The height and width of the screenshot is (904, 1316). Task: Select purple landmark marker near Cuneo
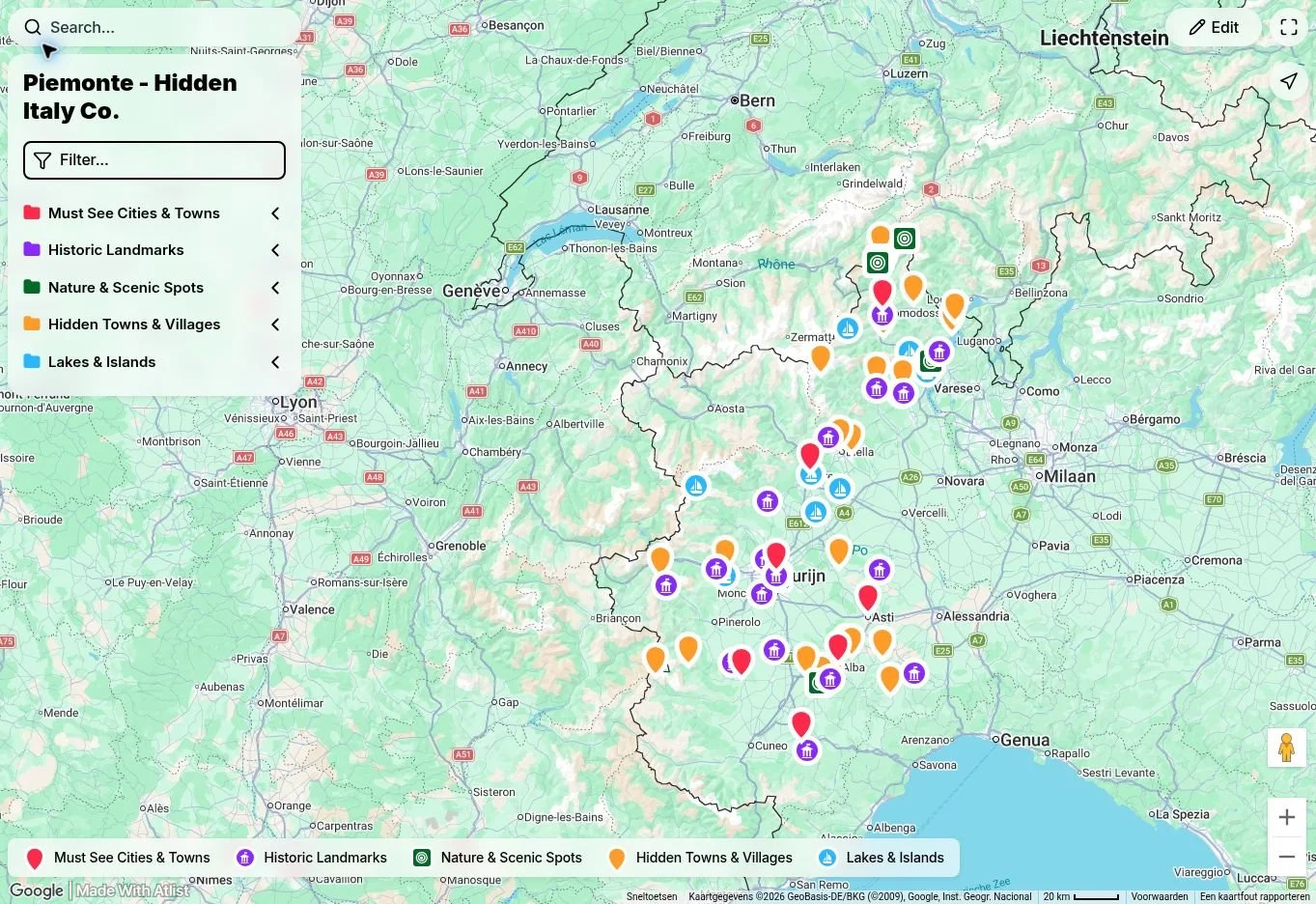(807, 749)
